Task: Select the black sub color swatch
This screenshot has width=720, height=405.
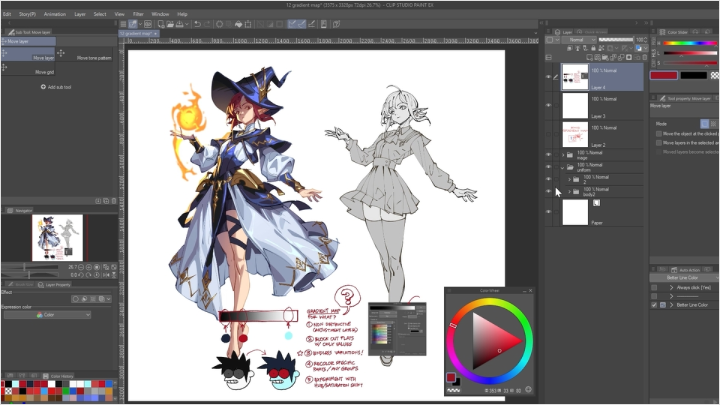Action: coord(693,75)
